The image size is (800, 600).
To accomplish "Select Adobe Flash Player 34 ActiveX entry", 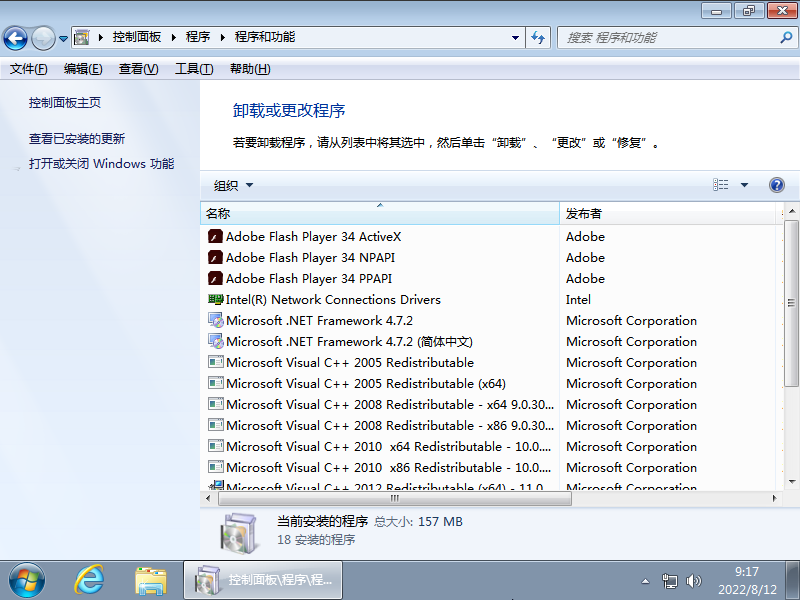I will 313,237.
